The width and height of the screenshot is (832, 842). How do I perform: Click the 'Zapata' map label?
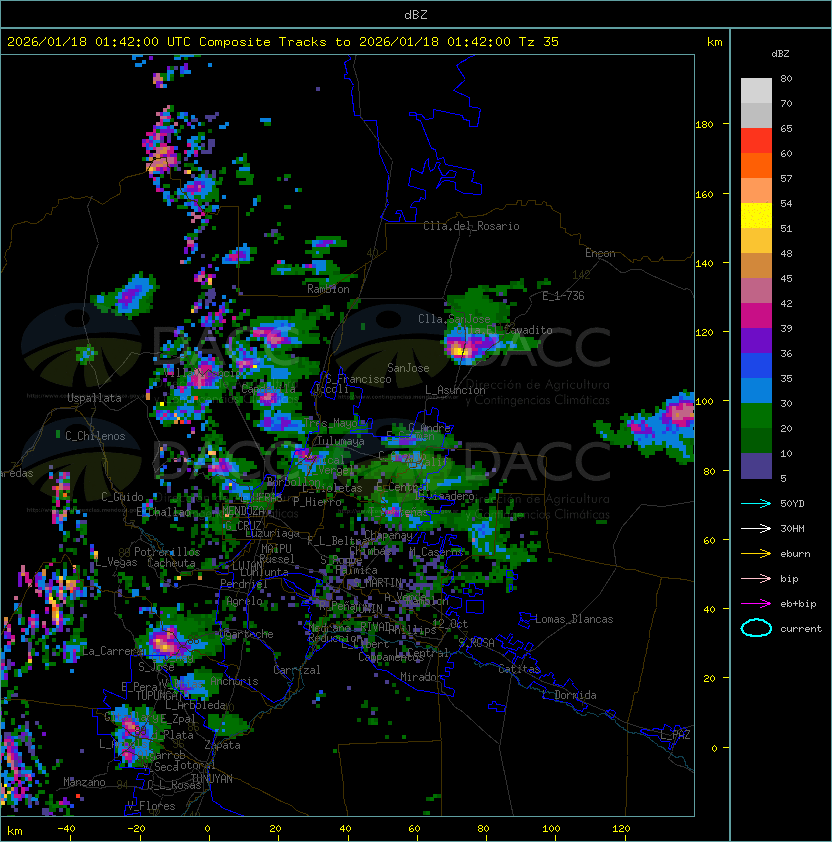point(222,745)
